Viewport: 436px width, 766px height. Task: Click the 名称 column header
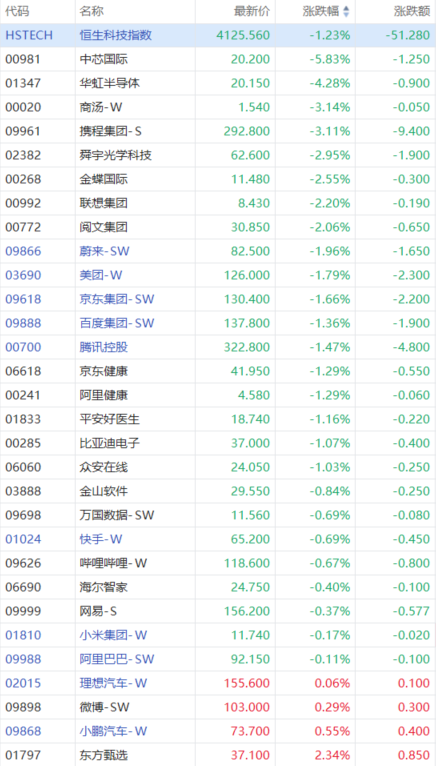(92, 11)
